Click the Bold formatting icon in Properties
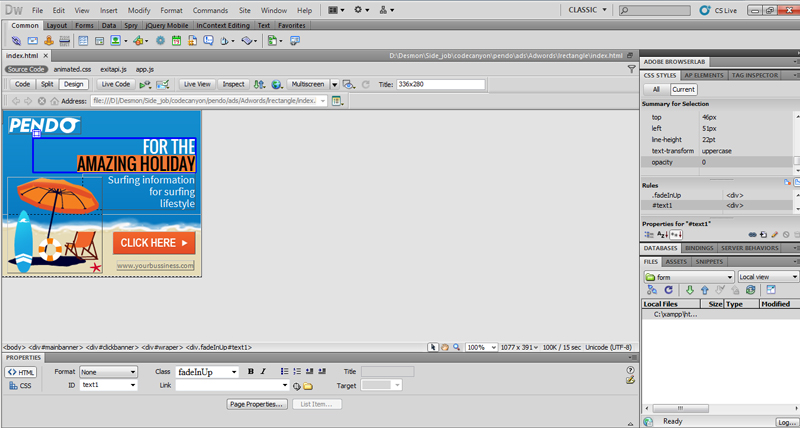 250,372
